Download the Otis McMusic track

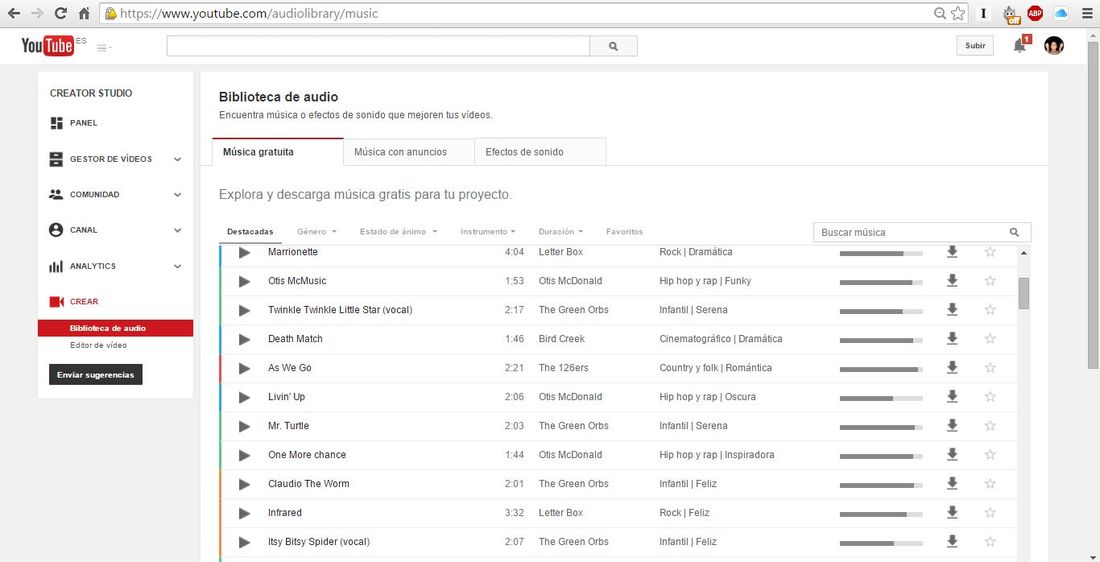click(x=952, y=280)
